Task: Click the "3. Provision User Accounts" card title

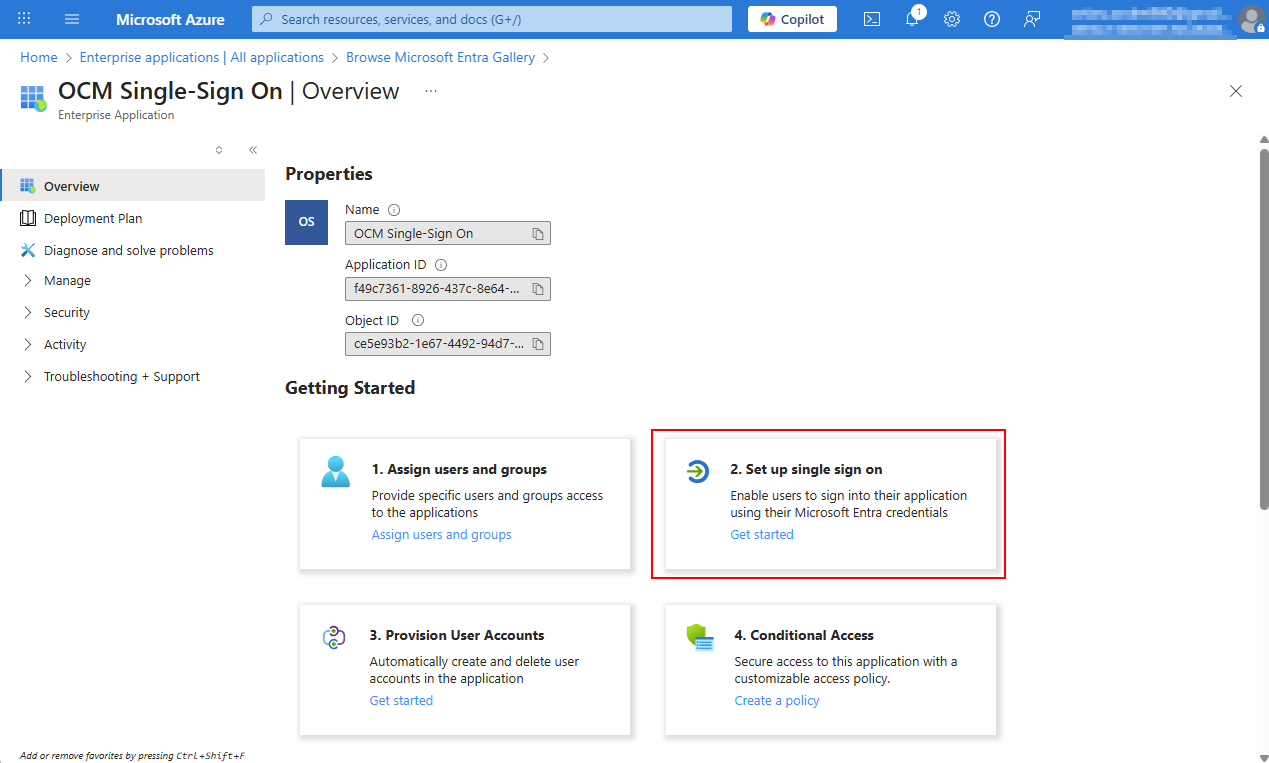Action: pos(457,635)
